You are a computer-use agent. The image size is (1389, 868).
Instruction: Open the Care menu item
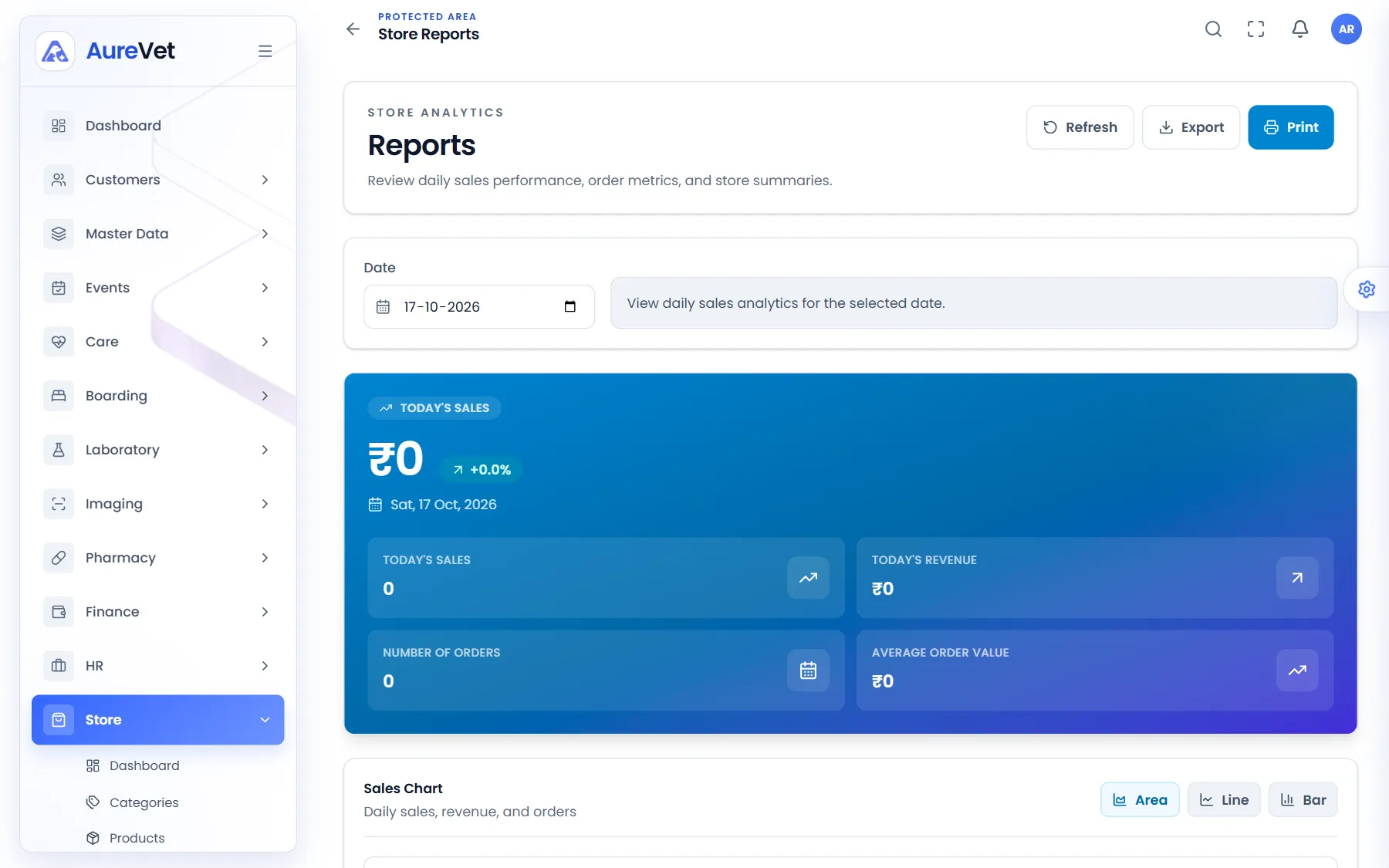[158, 342]
